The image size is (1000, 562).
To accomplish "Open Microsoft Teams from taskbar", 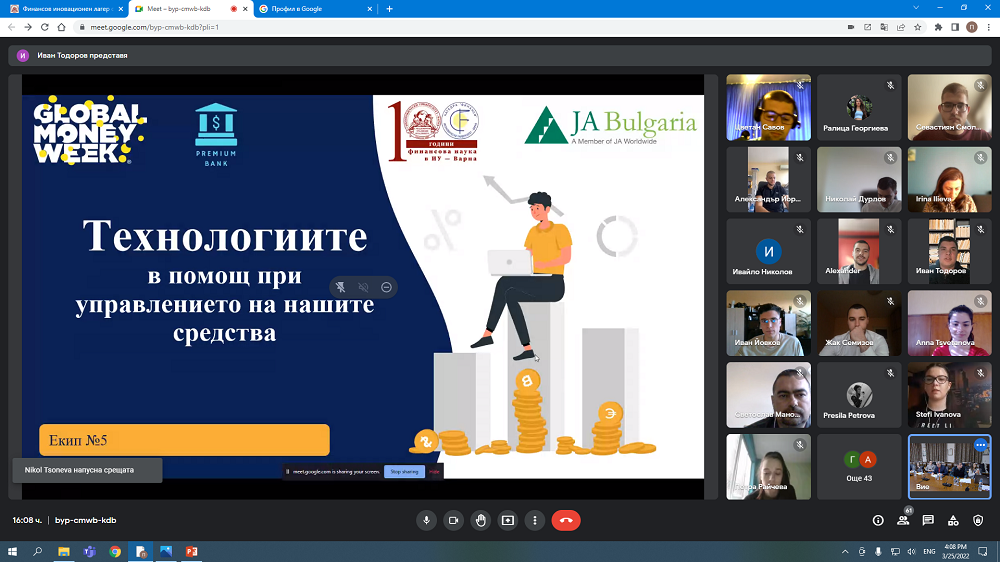I will point(89,551).
